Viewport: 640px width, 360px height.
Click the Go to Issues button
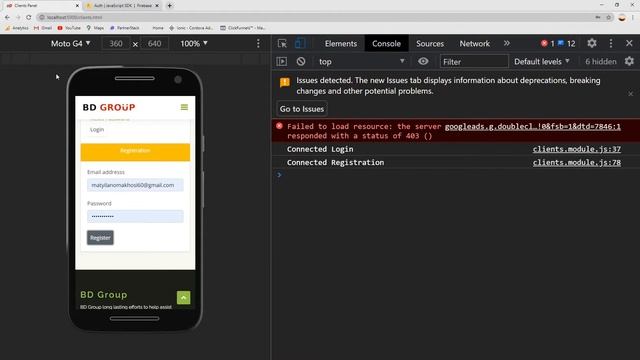[302, 109]
